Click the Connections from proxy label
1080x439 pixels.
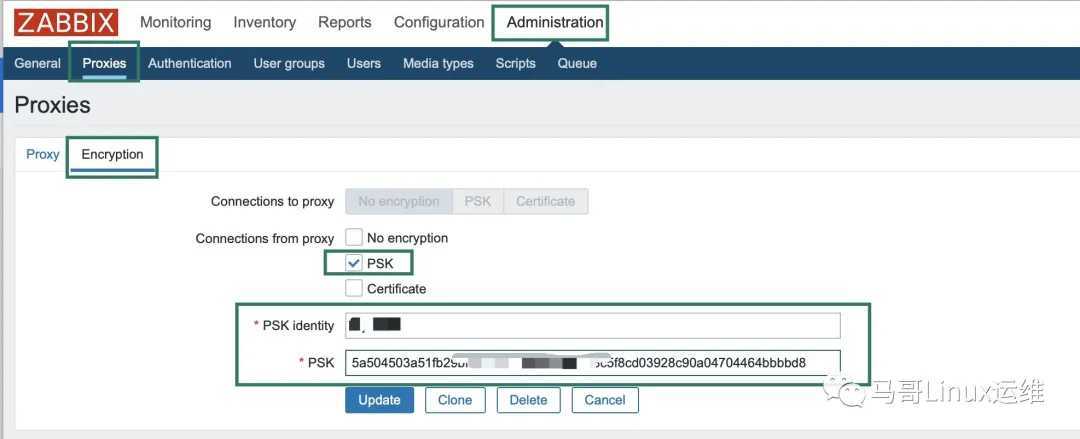pos(265,238)
